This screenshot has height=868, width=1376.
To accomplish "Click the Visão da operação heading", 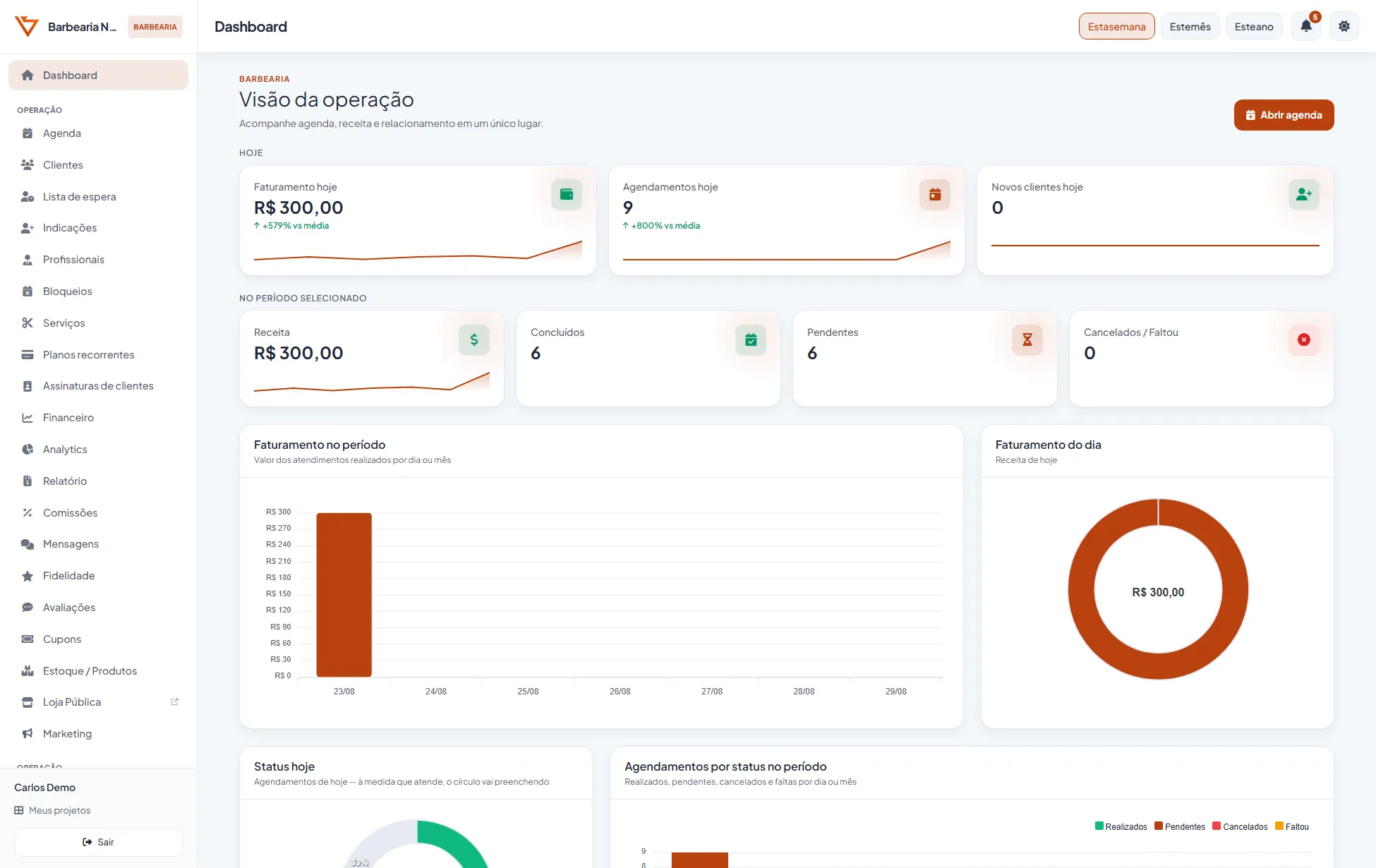I will tap(327, 100).
